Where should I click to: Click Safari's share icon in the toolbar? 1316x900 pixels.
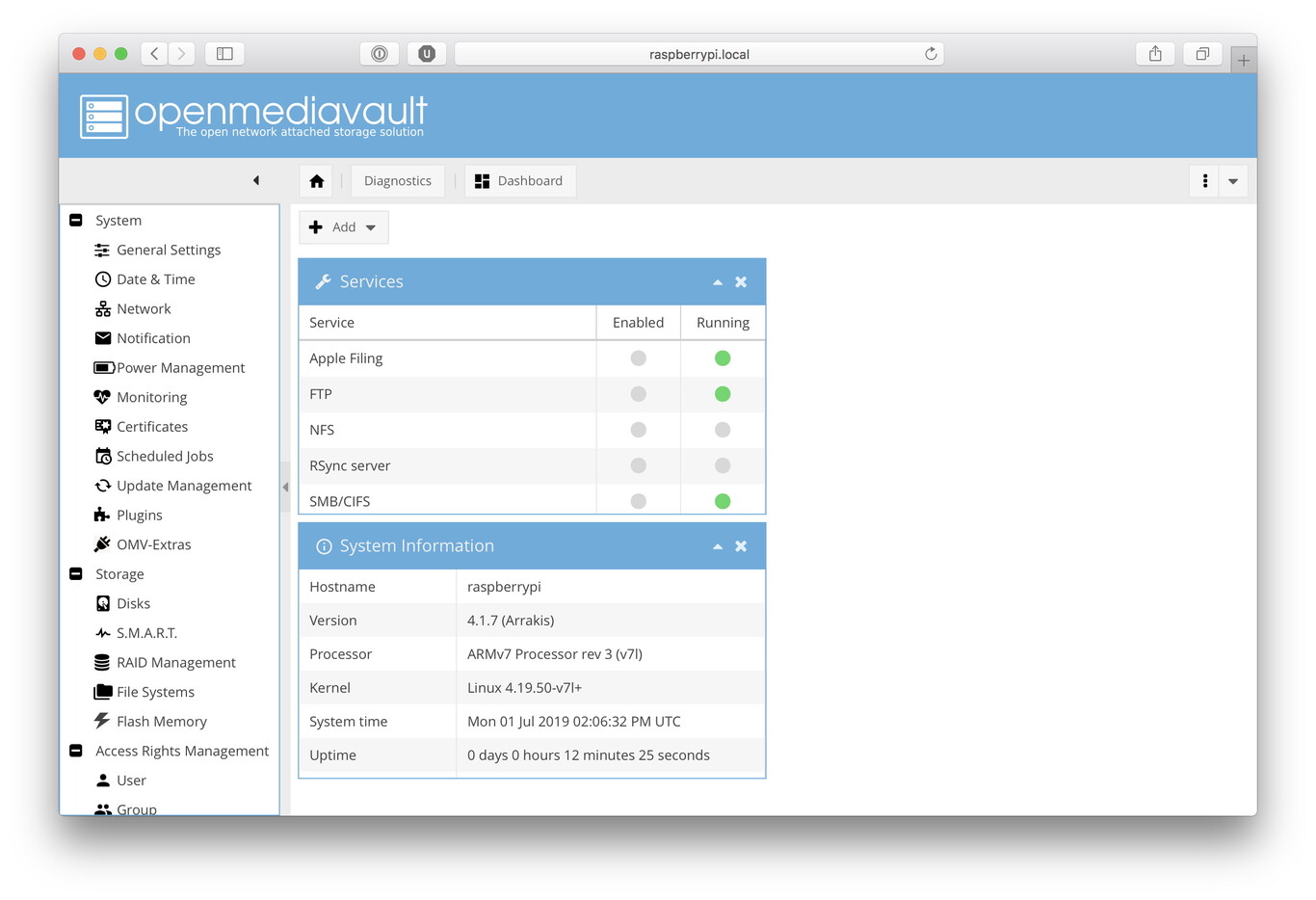[1155, 54]
